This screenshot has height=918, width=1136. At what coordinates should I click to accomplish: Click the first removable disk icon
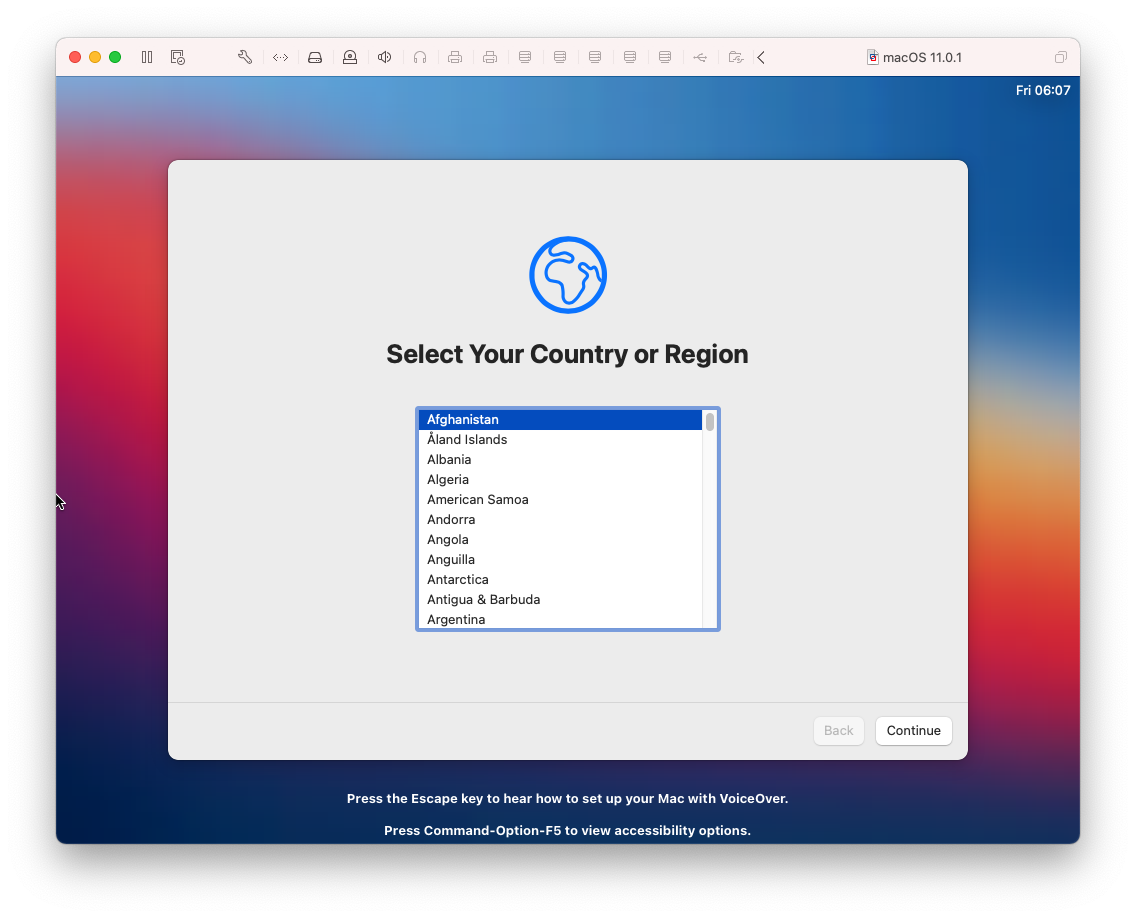(x=524, y=57)
